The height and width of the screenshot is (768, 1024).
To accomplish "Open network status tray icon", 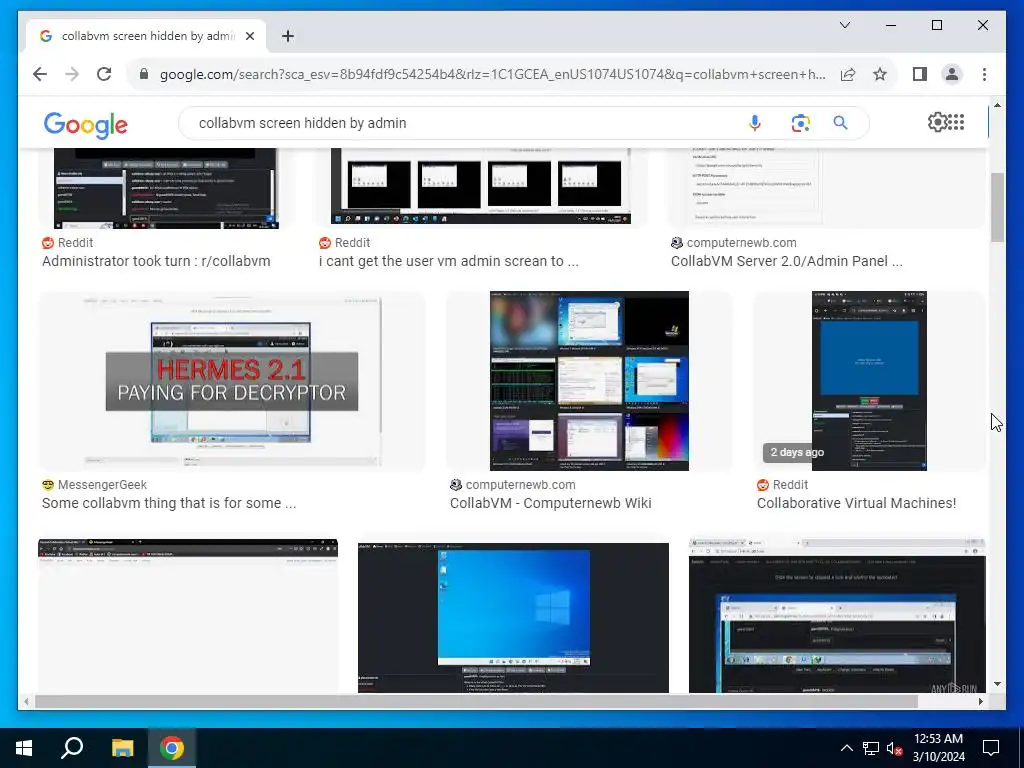I will (x=871, y=748).
